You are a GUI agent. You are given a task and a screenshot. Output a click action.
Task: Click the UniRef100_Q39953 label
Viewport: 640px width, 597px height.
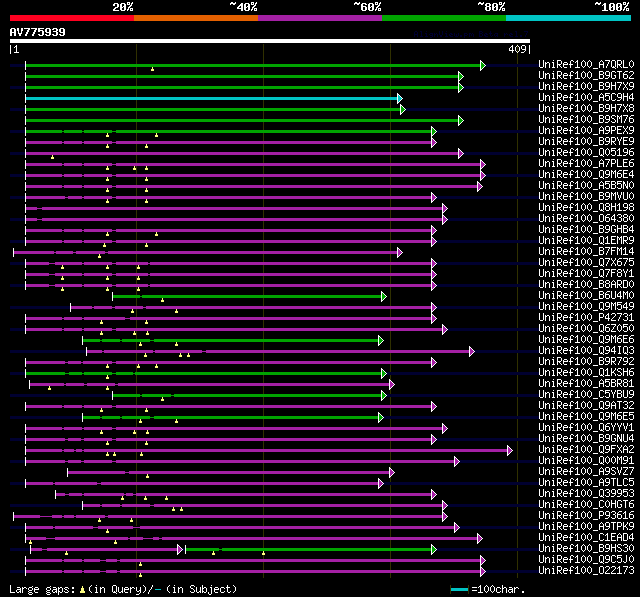tap(586, 494)
